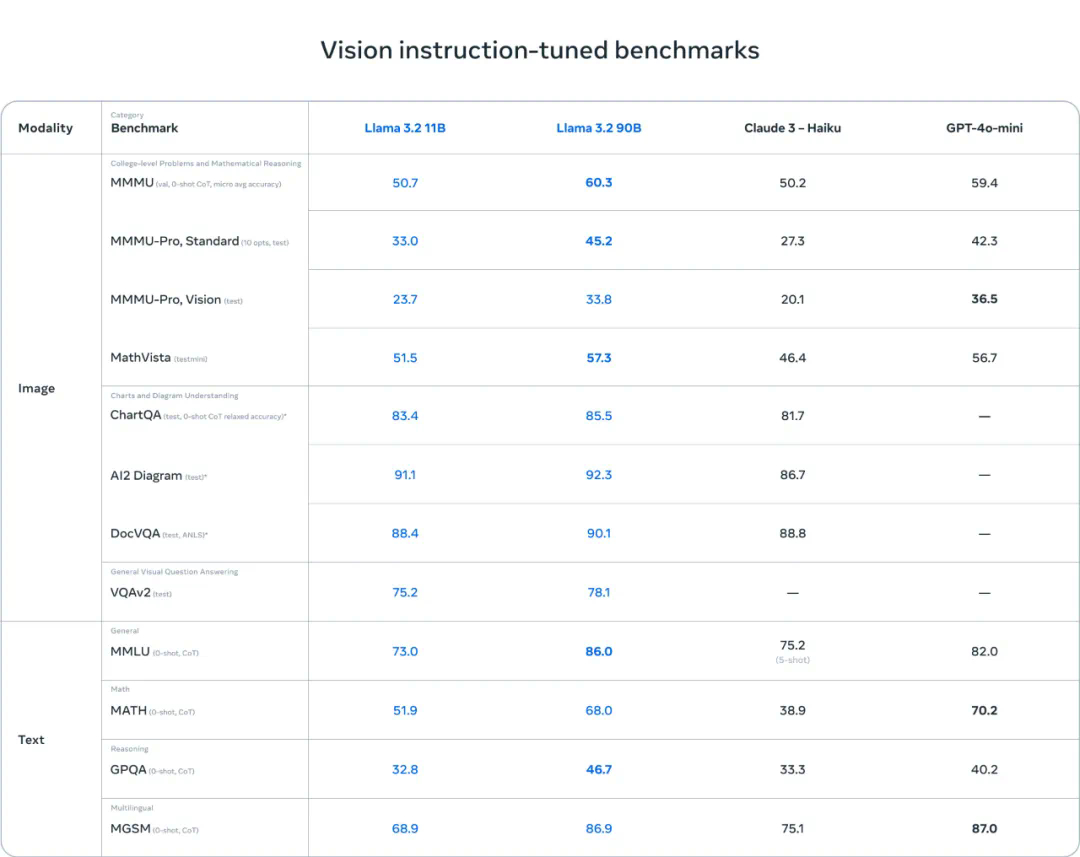Screen dimensions: 1080x857
Task: Click the Image modality cell
Action: click(x=36, y=388)
